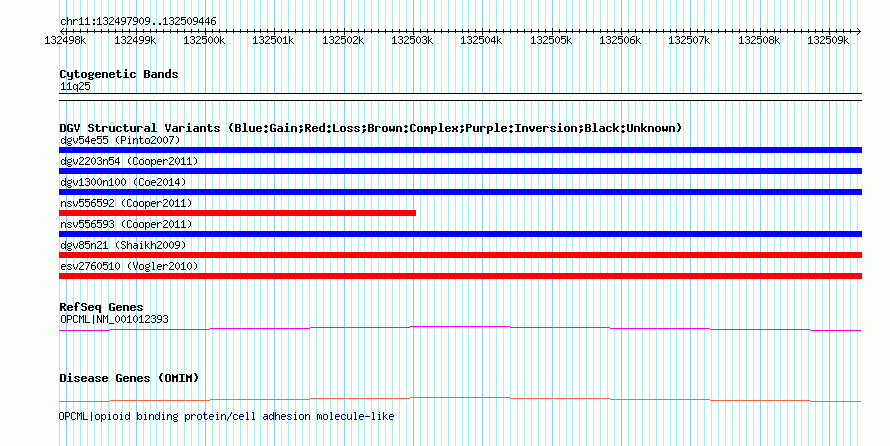Click the 132506k ruler tick label

coord(620,40)
